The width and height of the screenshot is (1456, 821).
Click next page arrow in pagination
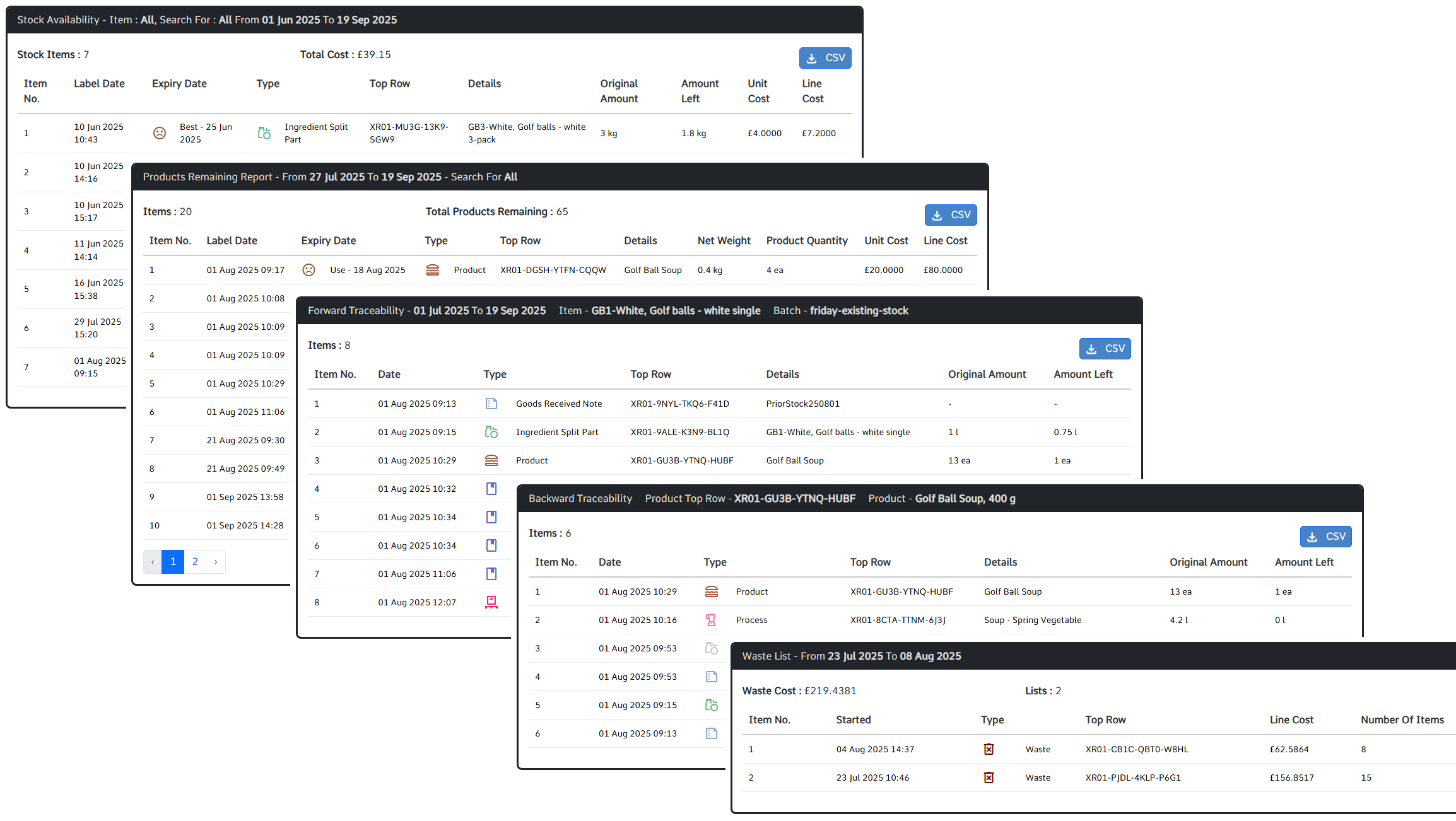pyautogui.click(x=216, y=562)
